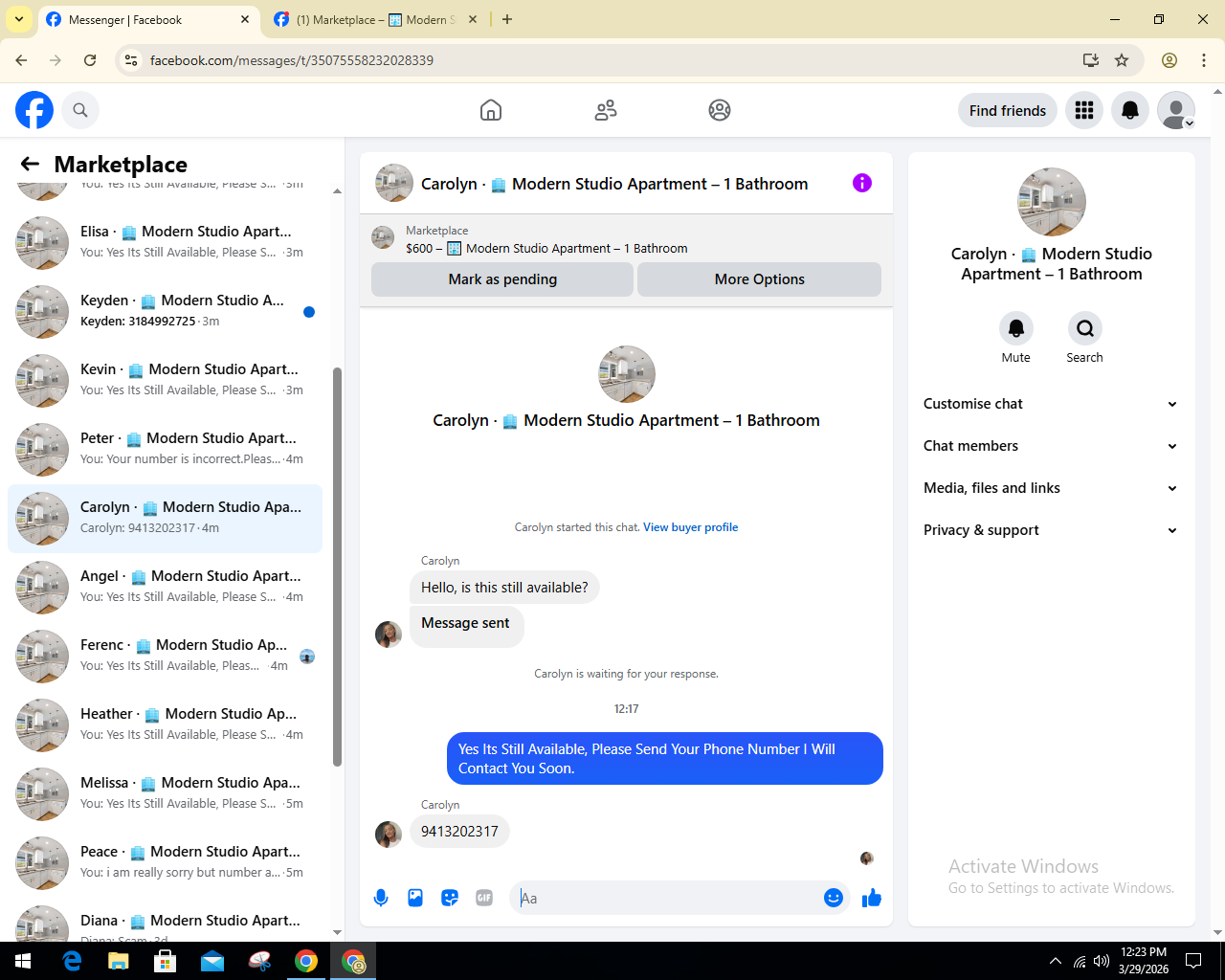This screenshot has height=980, width=1225.
Task: Choose a sticker to send
Action: [450, 898]
